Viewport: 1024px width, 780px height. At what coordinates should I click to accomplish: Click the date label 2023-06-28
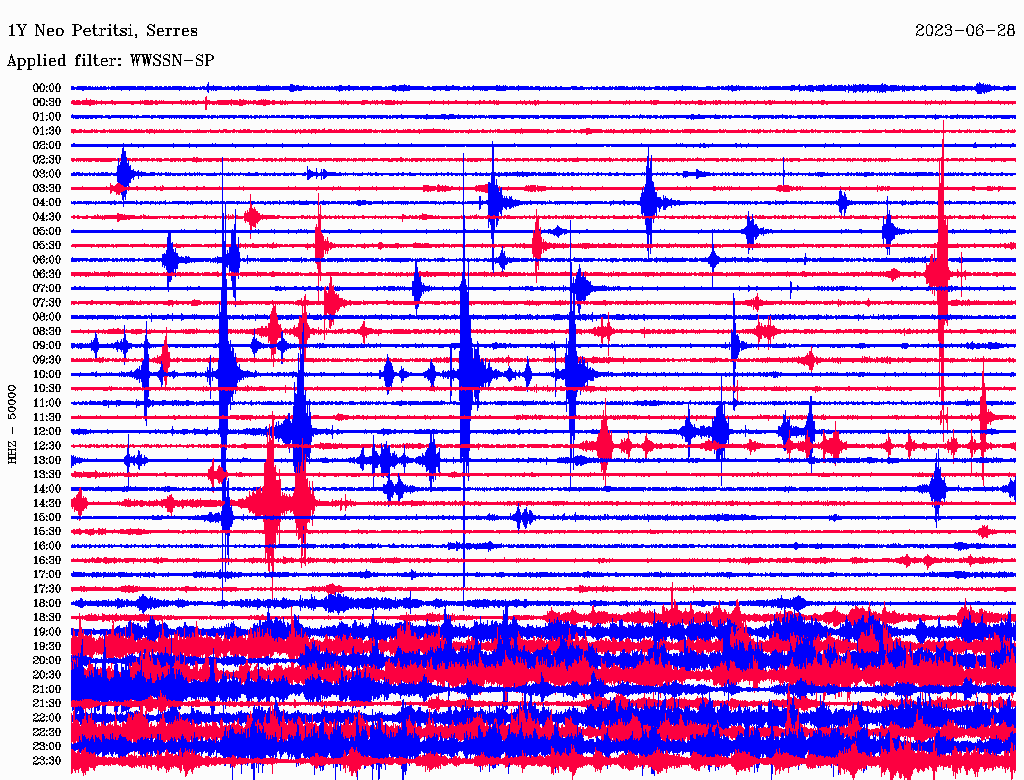[x=964, y=31]
